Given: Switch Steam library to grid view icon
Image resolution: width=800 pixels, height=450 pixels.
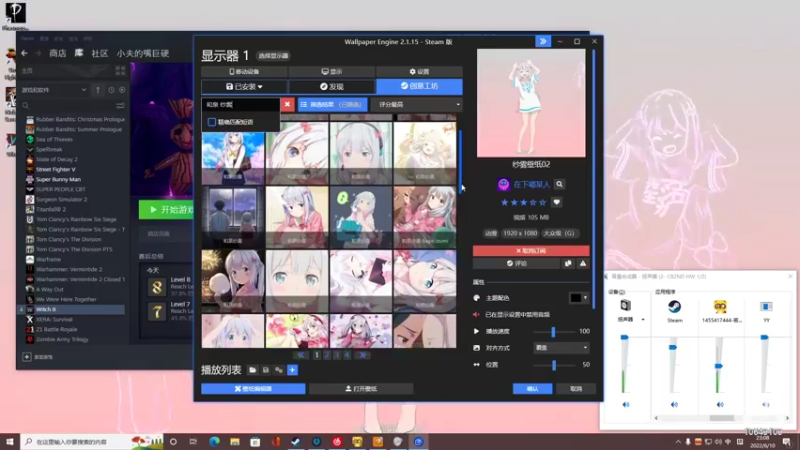Looking at the screenshot, I should tap(120, 70).
